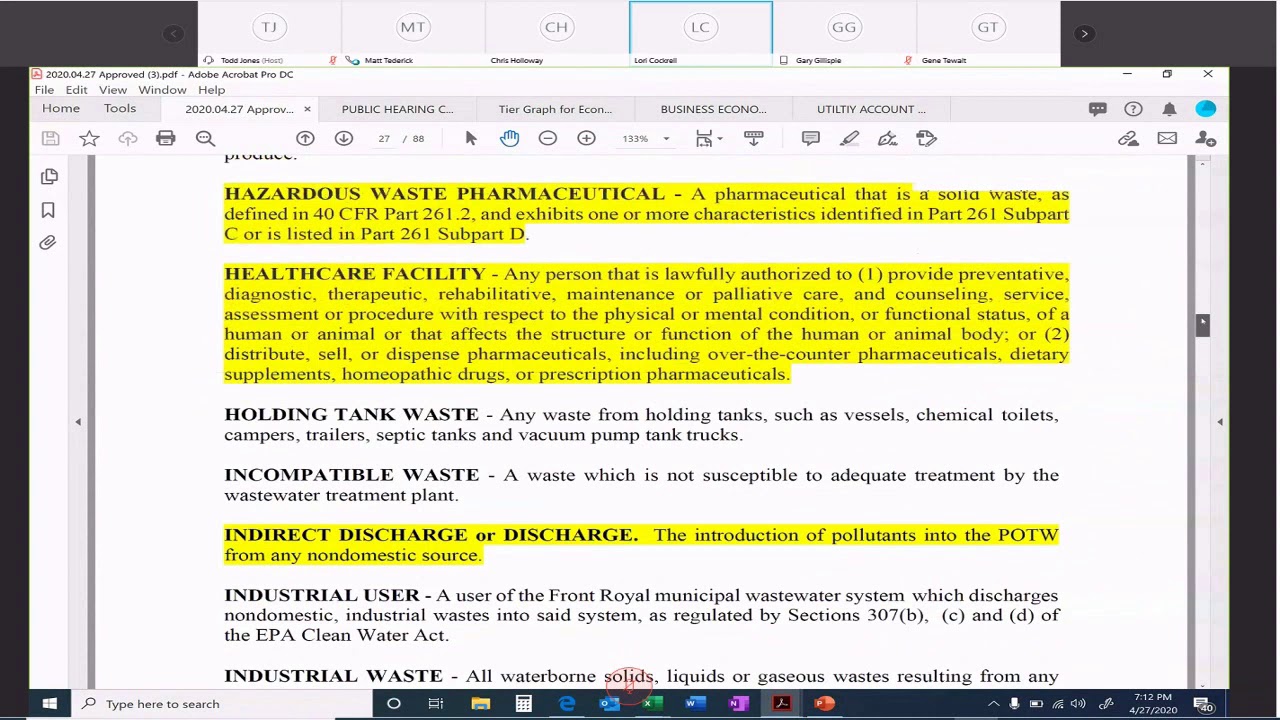This screenshot has height=720, width=1280.
Task: Switch to the UTILTIY ACCOUNT tab
Action: [x=871, y=109]
